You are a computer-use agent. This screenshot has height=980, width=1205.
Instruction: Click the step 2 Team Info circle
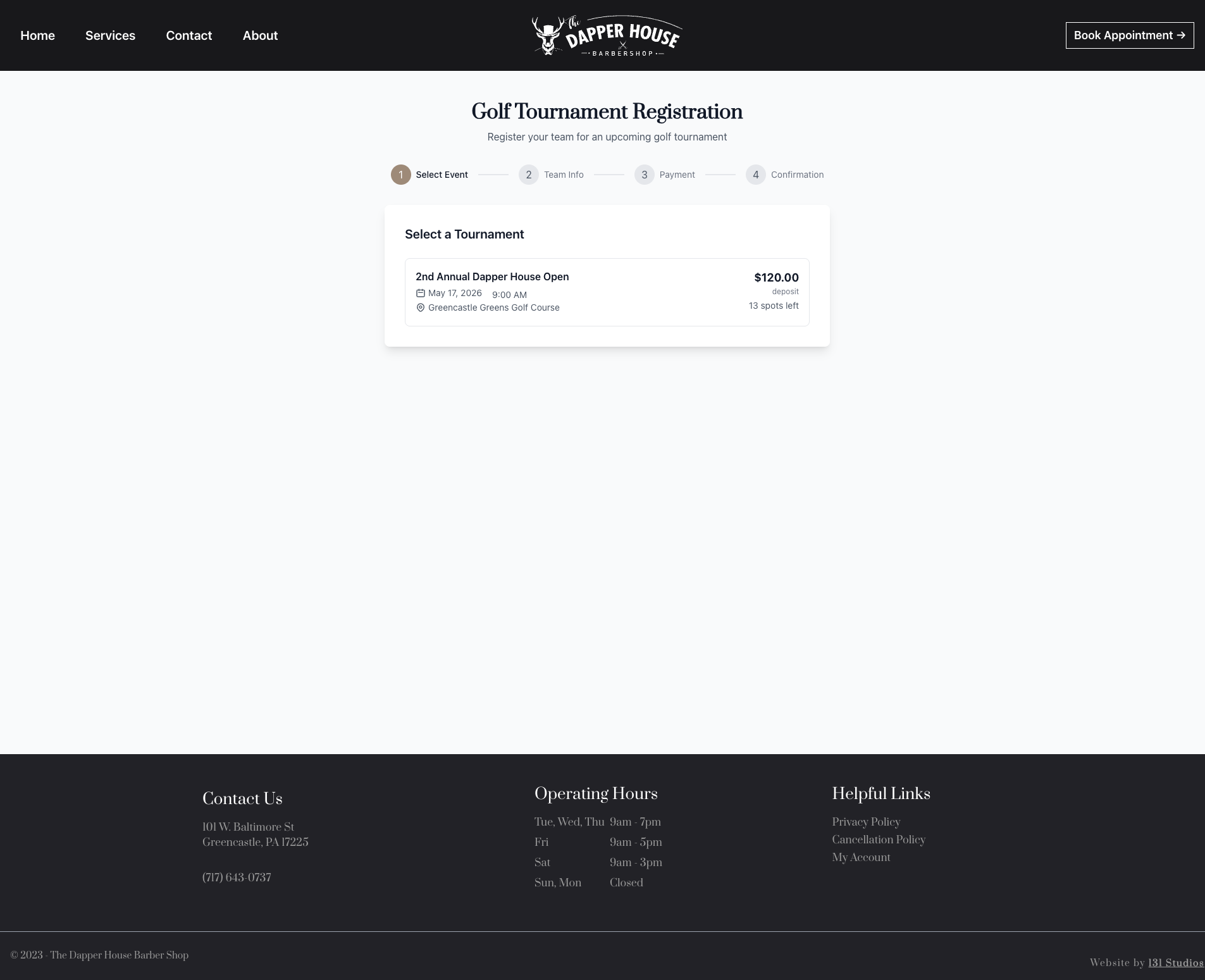click(x=528, y=175)
